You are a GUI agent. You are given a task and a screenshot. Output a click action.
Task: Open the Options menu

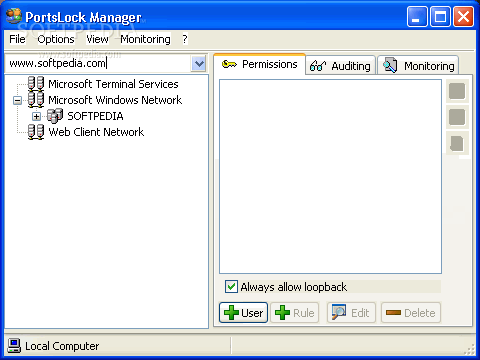[x=56, y=39]
